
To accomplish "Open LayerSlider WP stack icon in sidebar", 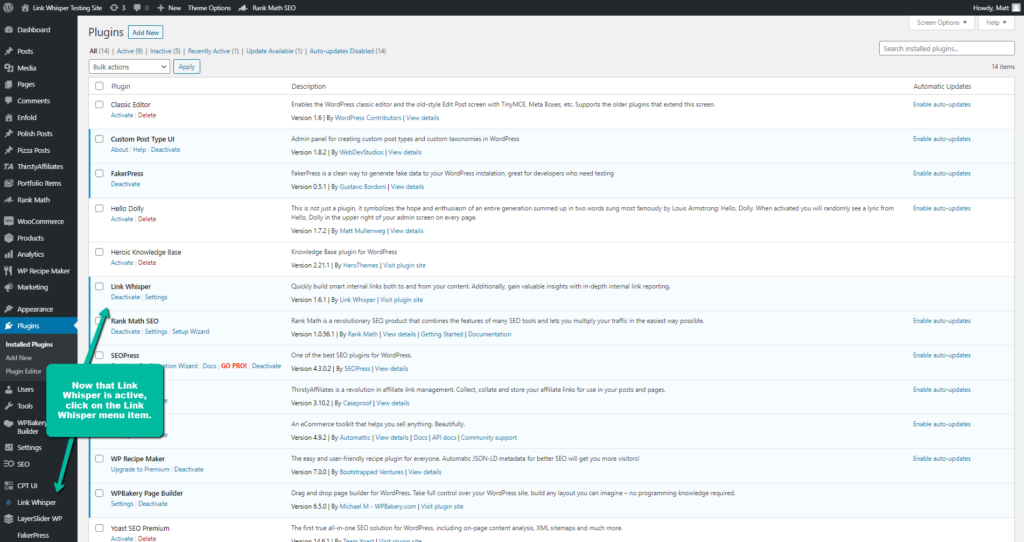I will pyautogui.click(x=8, y=519).
